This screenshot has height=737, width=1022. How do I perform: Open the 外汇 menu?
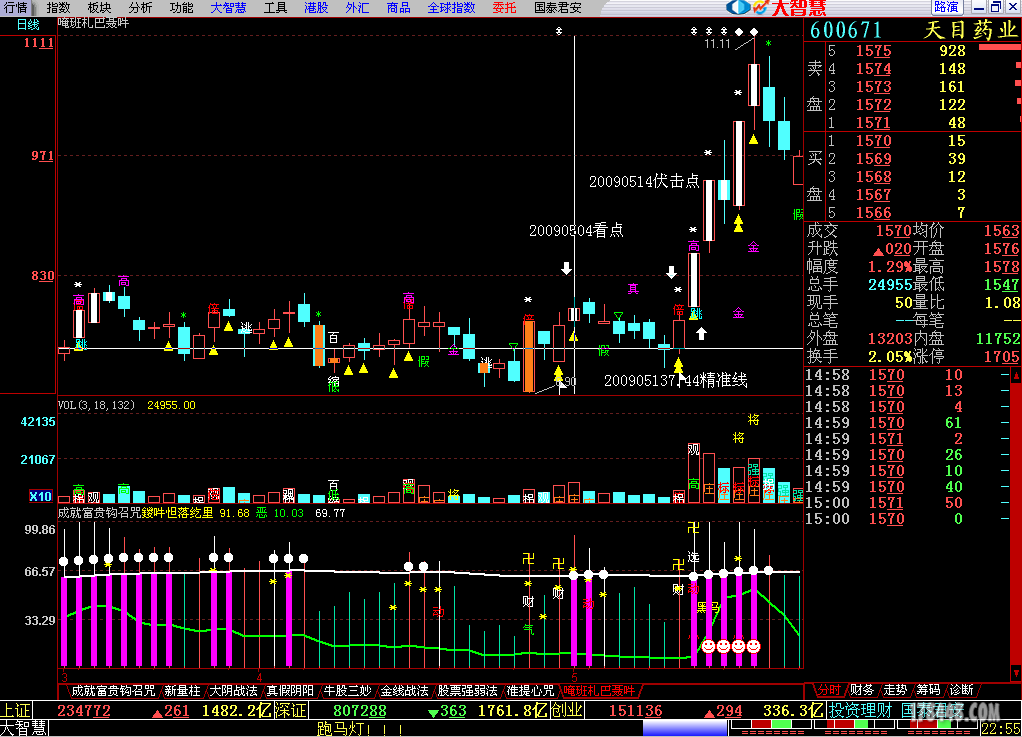pyautogui.click(x=357, y=8)
